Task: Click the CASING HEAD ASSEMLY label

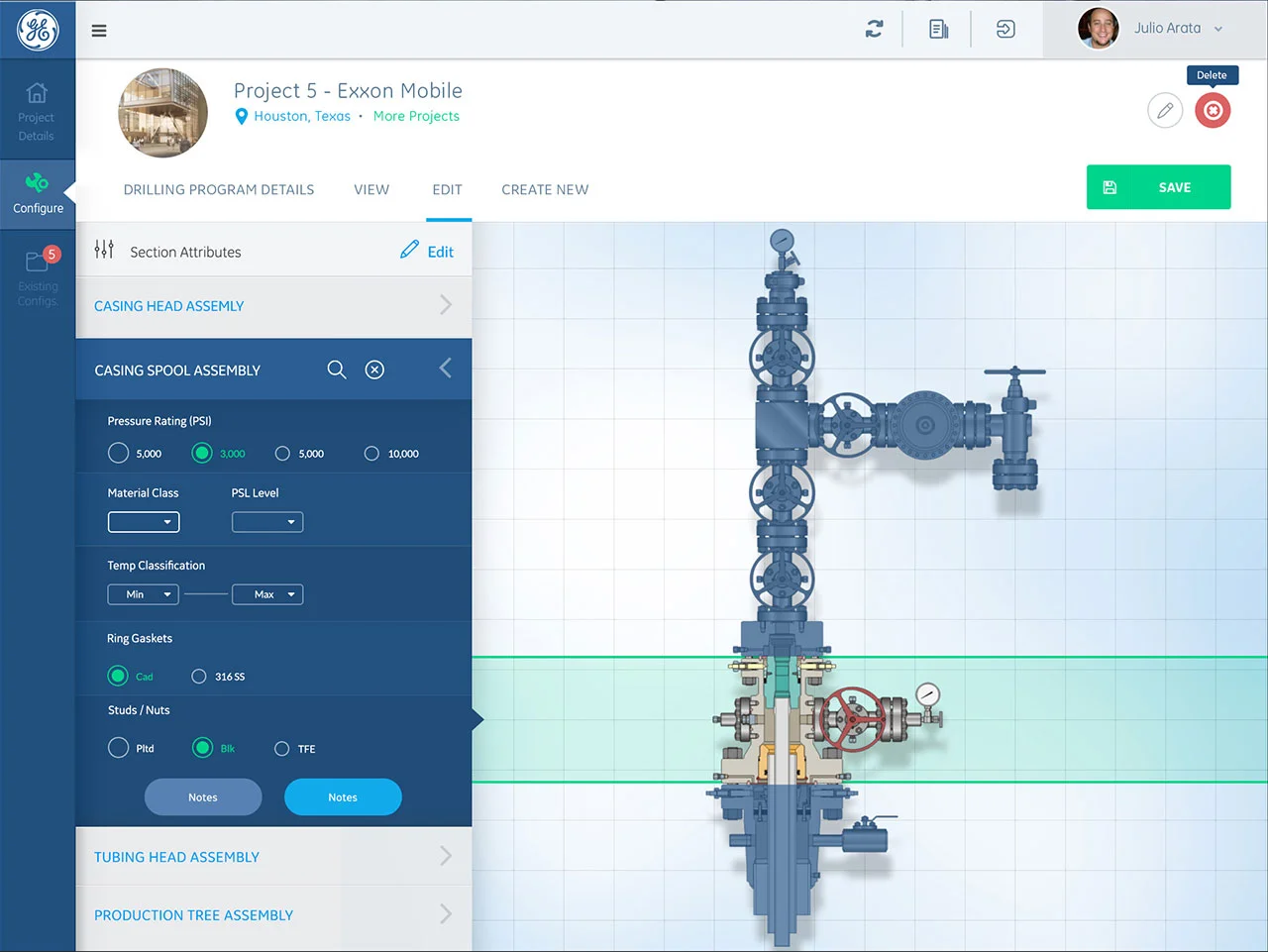Action: point(168,306)
